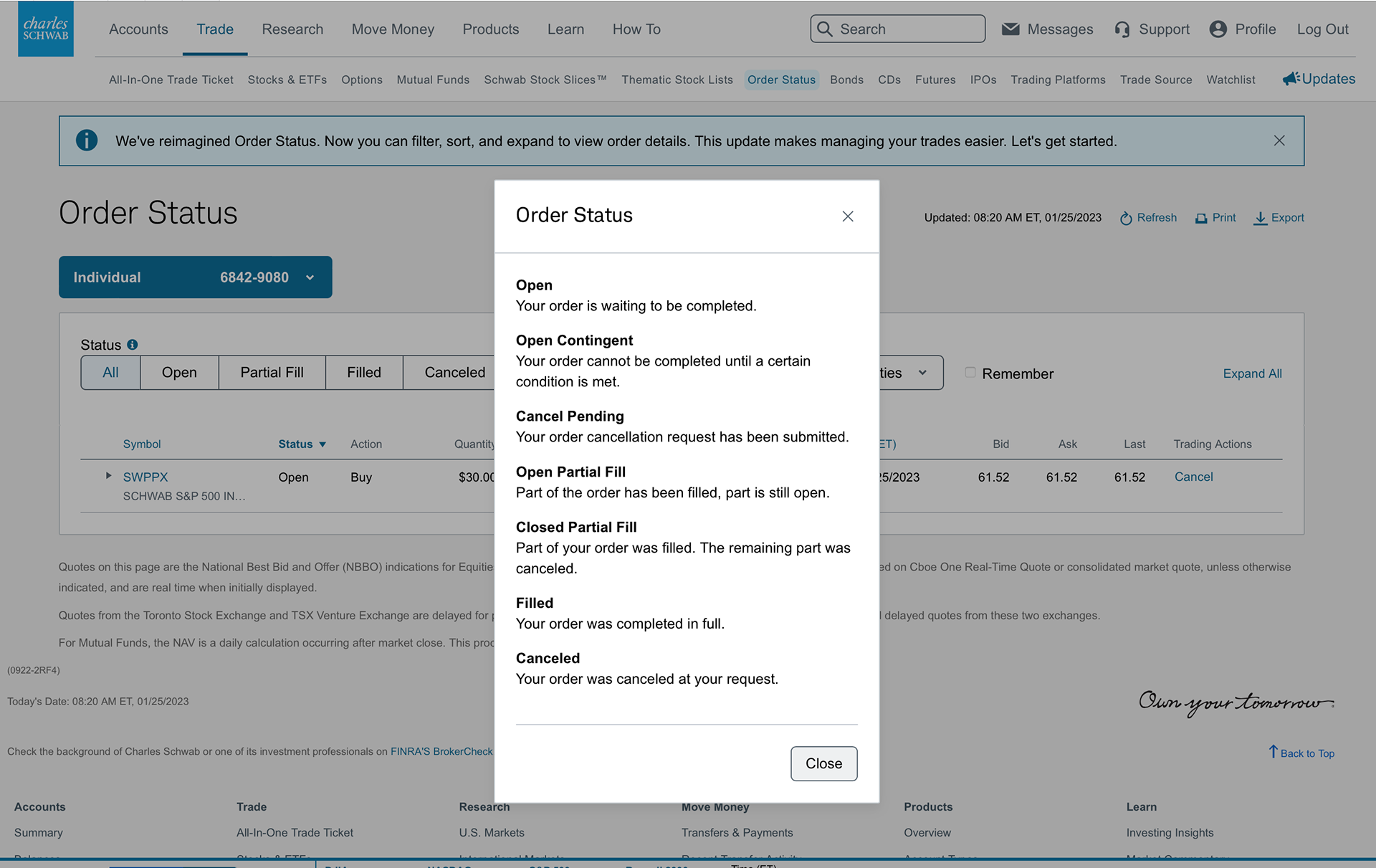
Task: Expand the SWPPX order row
Action: coord(108,475)
